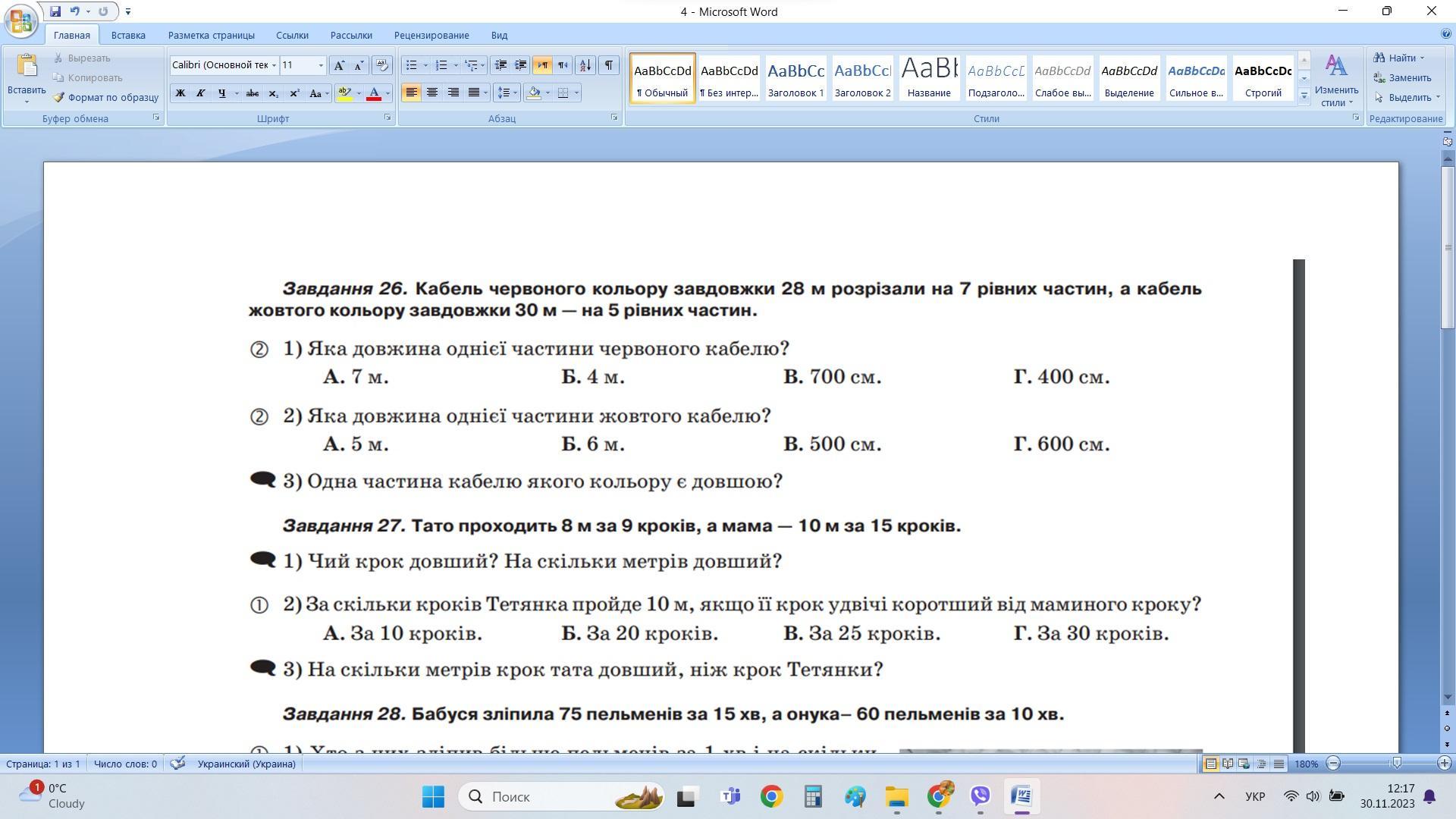The image size is (1456, 819).
Task: Click the zoom slider handle
Action: pyautogui.click(x=1397, y=764)
